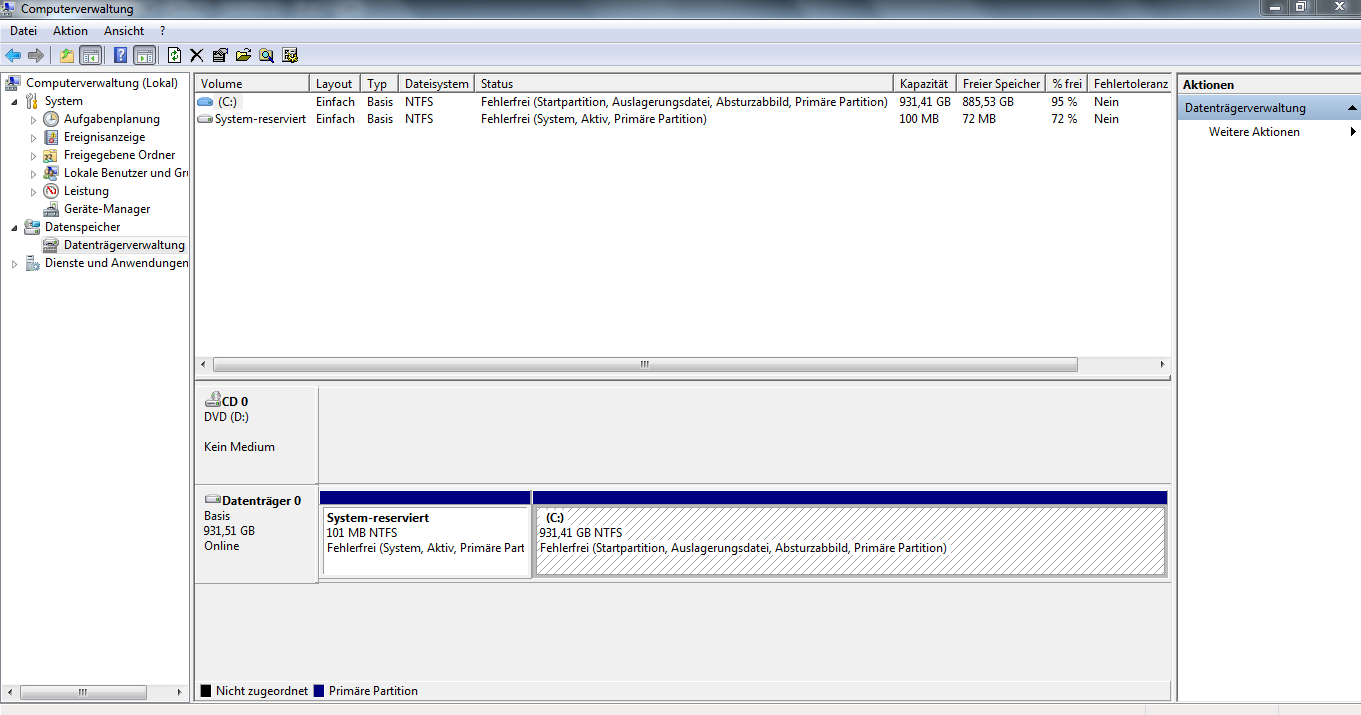This screenshot has width=1361, height=715.
Task: Open the Ansicht menu
Action: 124,31
